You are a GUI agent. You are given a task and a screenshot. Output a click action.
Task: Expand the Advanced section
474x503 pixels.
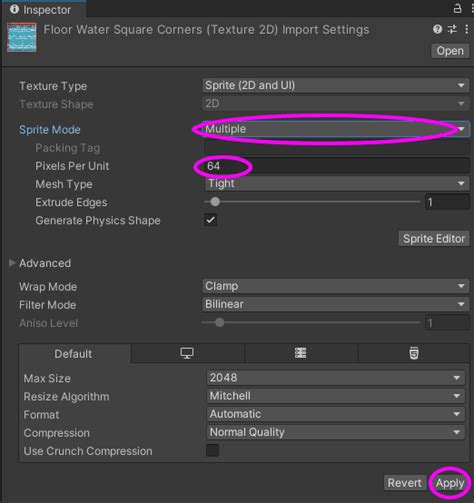click(12, 263)
